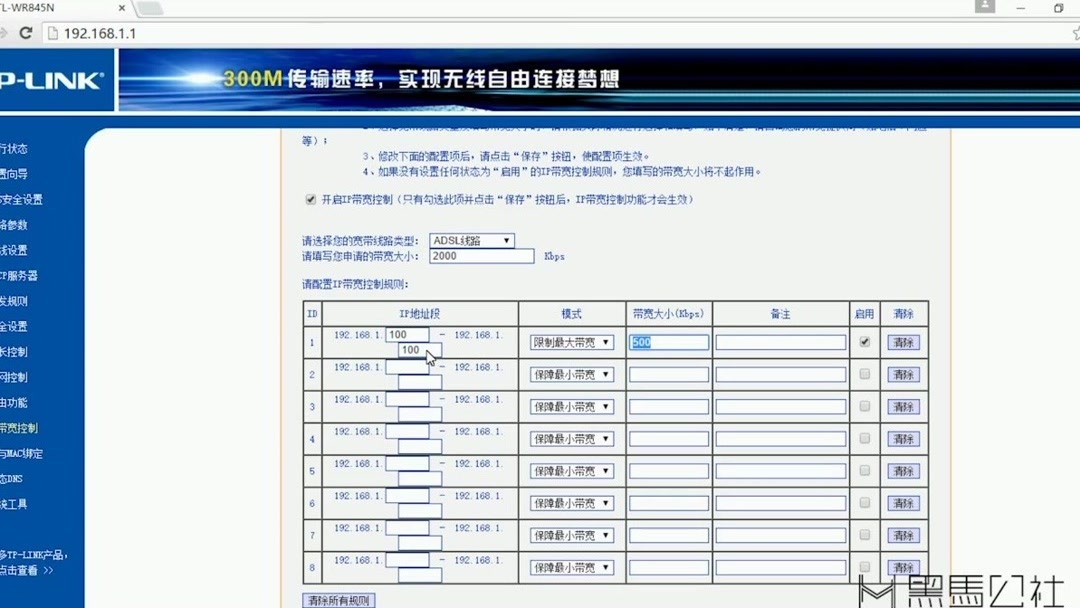Click rule 1's bandwidth field showing 500

[x=668, y=342]
